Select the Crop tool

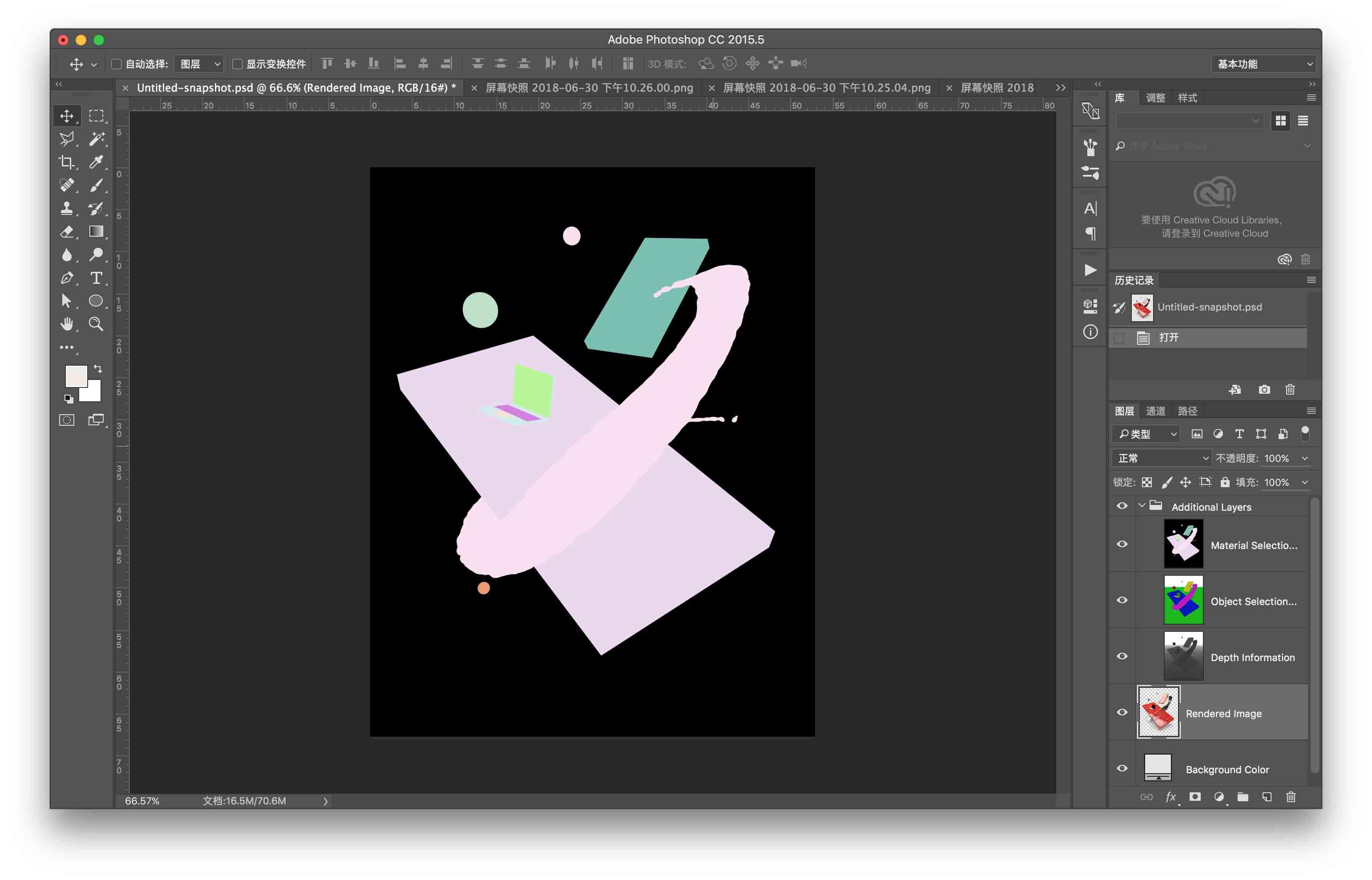[67, 162]
